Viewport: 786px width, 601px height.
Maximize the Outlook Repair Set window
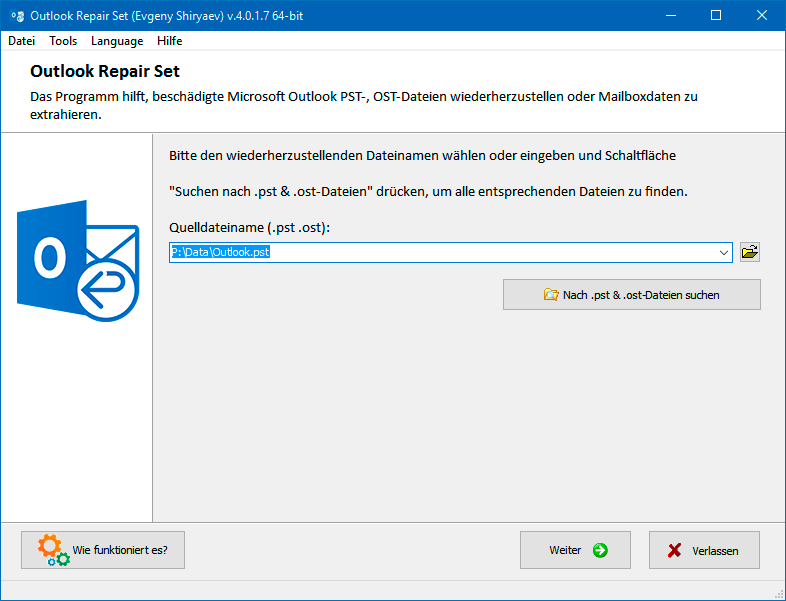click(x=716, y=16)
